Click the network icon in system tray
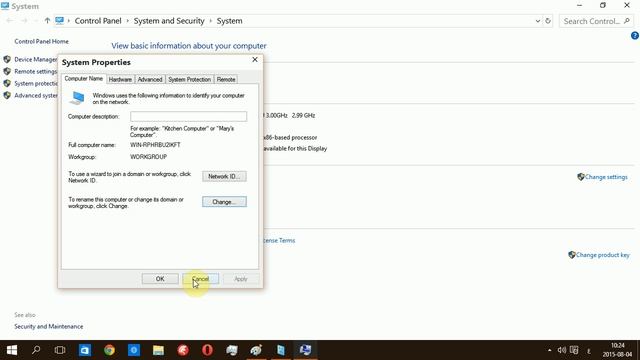640x360 pixels. (574, 350)
